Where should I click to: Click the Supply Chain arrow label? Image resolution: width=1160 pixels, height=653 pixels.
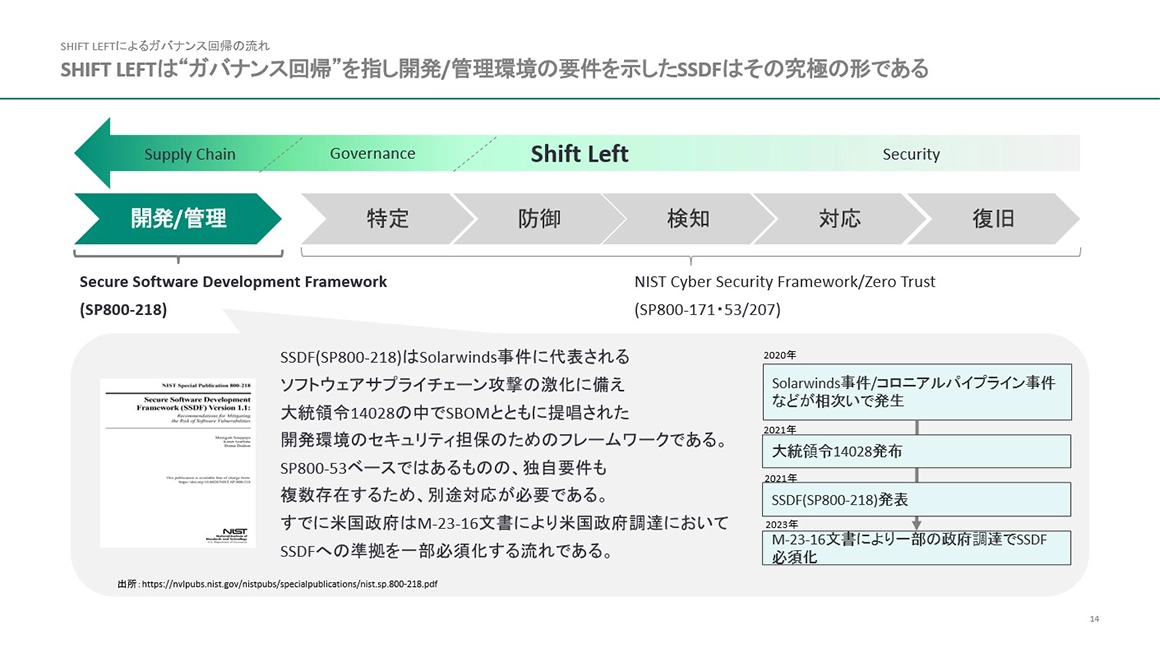tap(189, 154)
